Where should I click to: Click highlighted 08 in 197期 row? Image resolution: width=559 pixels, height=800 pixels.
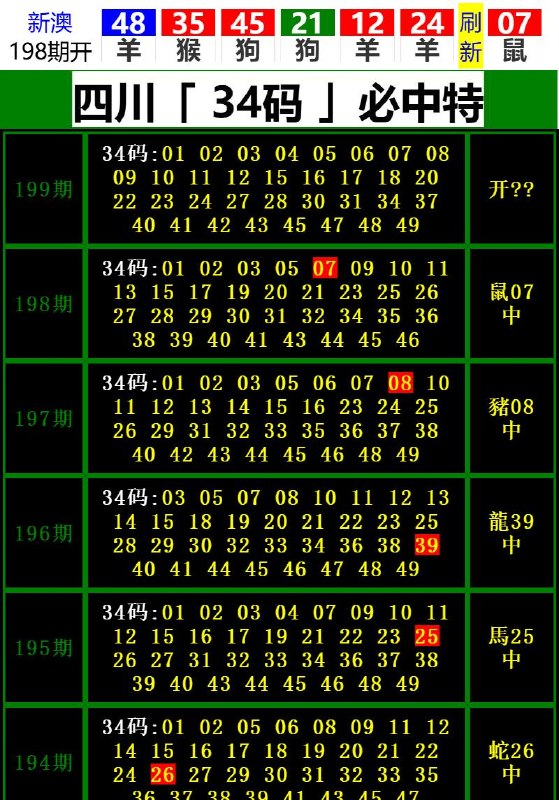[x=400, y=383]
